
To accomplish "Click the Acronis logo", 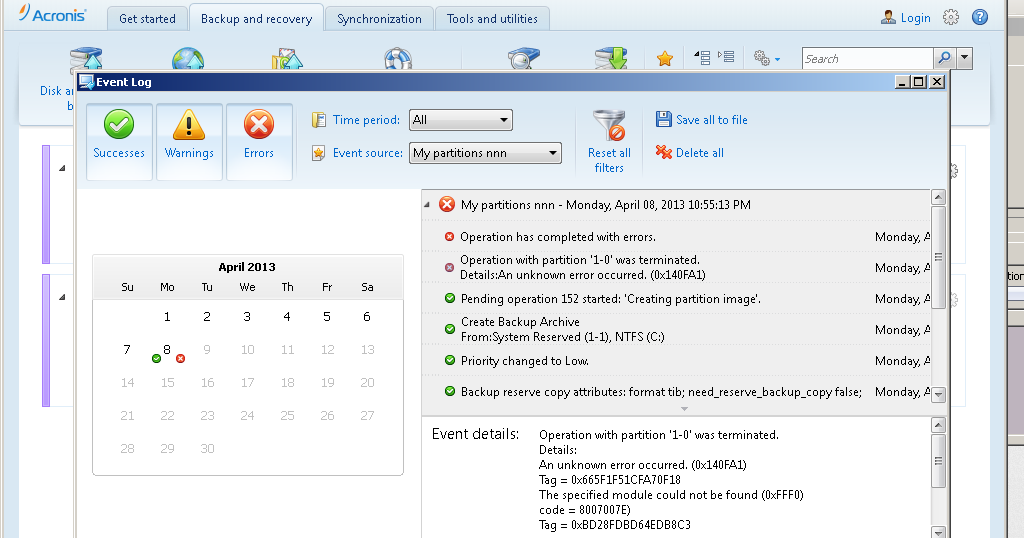I will coord(52,14).
